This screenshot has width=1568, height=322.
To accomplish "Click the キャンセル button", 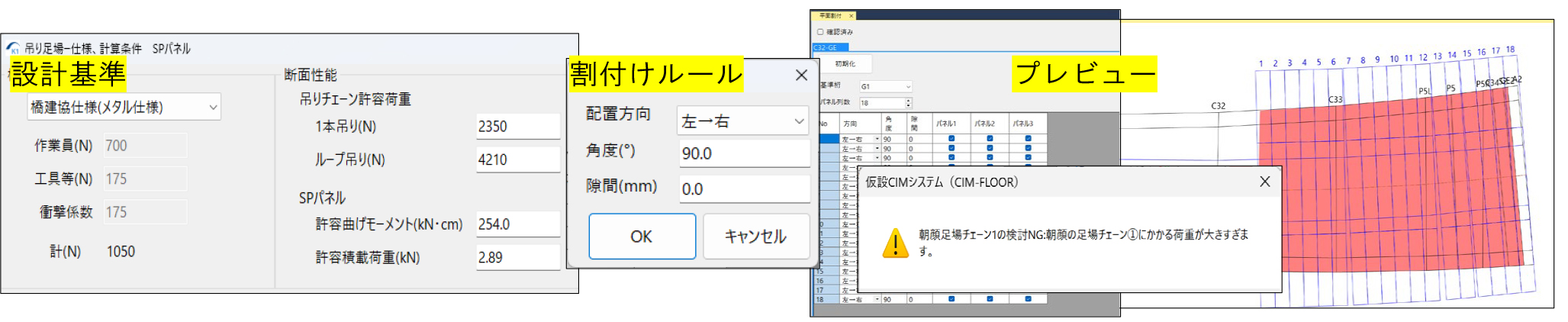I will click(x=755, y=237).
